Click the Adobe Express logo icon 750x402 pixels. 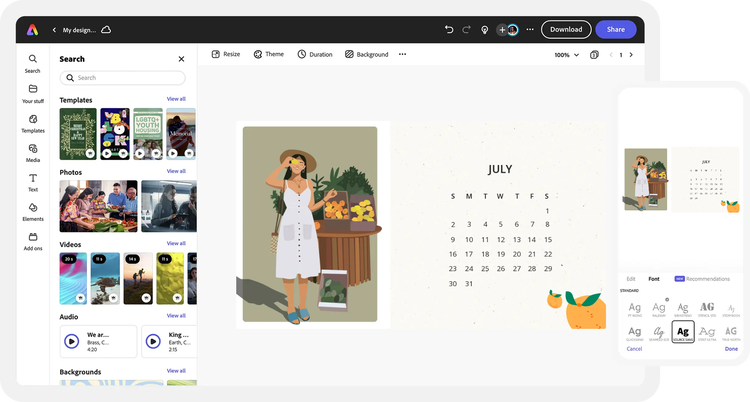point(32,30)
